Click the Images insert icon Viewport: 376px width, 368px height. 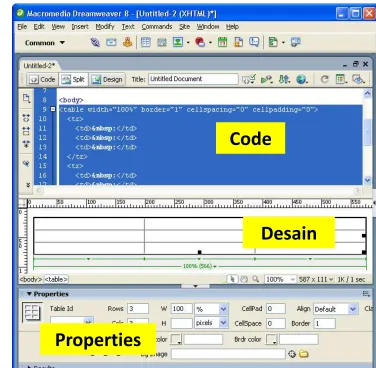[178, 42]
